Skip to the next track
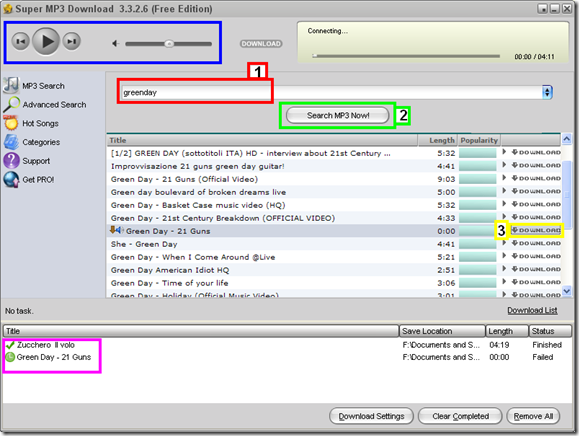Viewport: 579px width, 436px height. click(72, 41)
